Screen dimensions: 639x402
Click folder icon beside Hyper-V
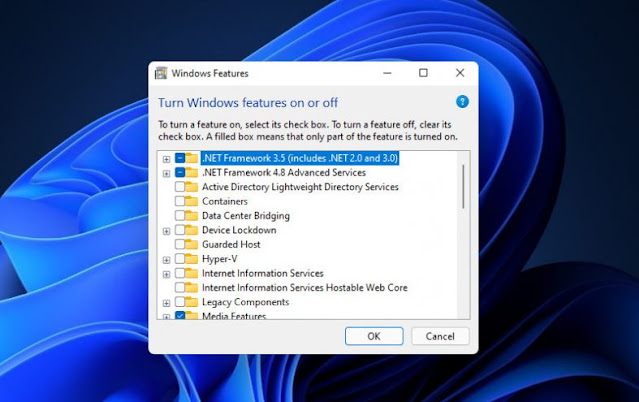[x=192, y=259]
